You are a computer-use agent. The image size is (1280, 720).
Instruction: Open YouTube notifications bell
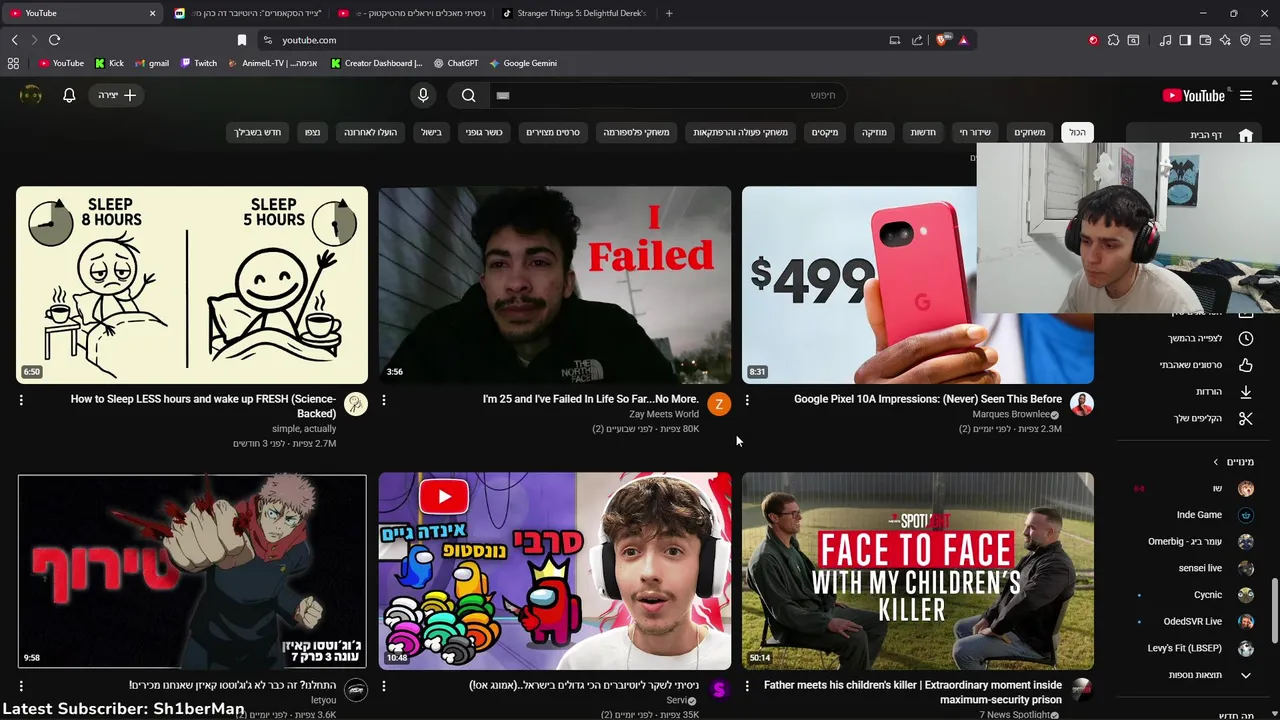(x=69, y=95)
